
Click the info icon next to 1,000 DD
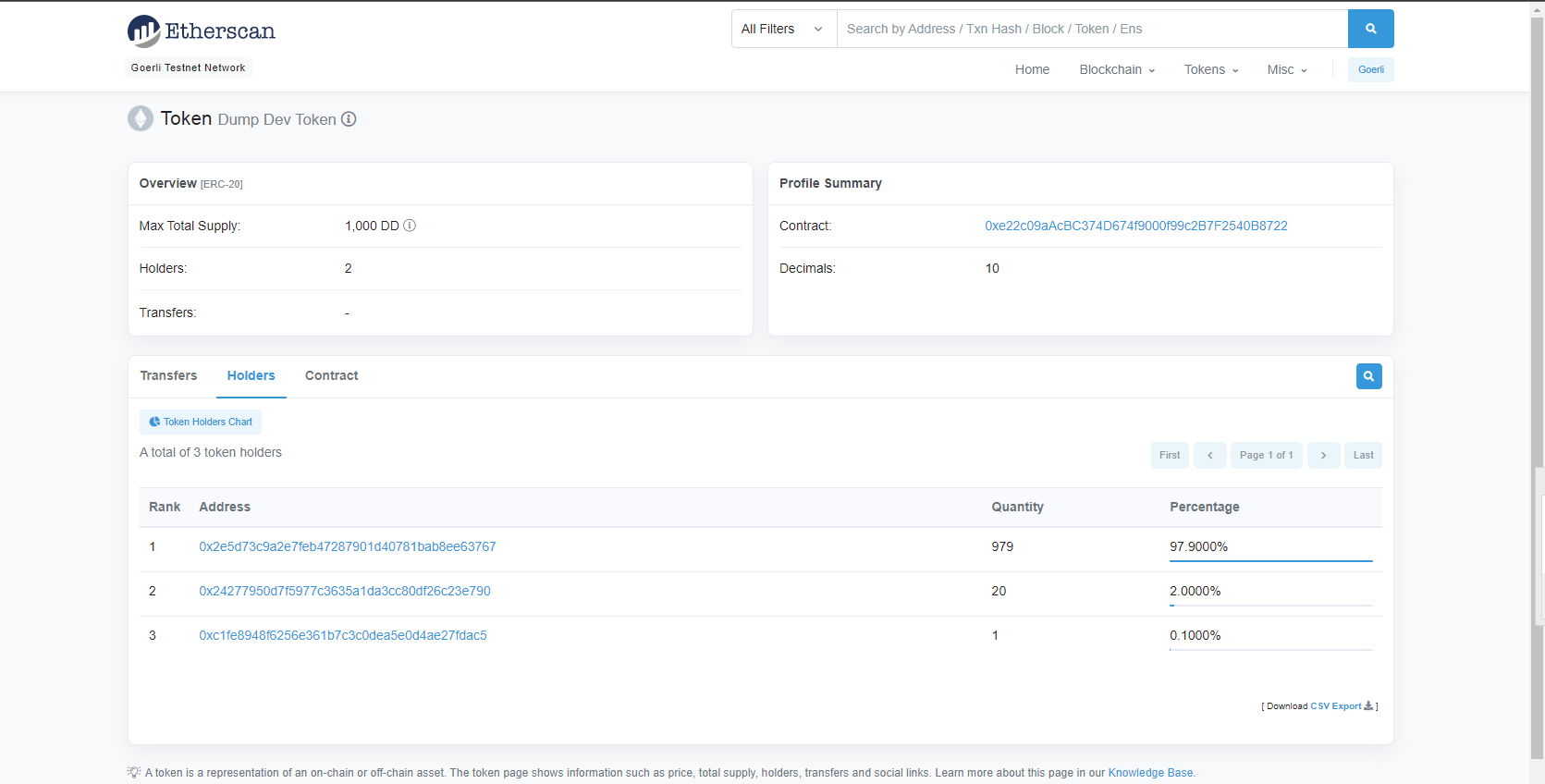point(410,226)
